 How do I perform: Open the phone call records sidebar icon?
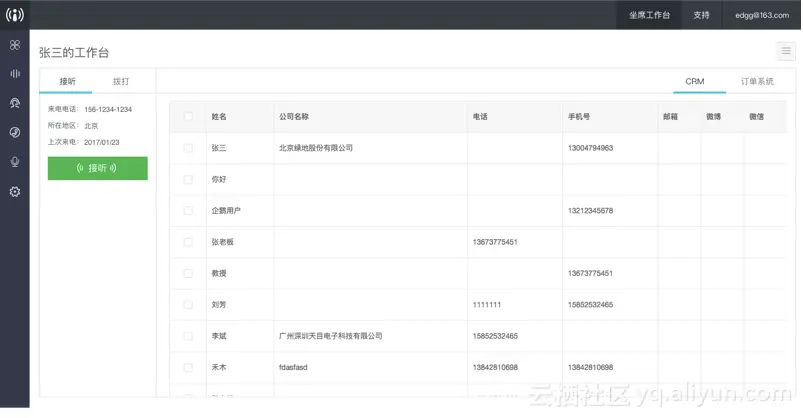[15, 132]
